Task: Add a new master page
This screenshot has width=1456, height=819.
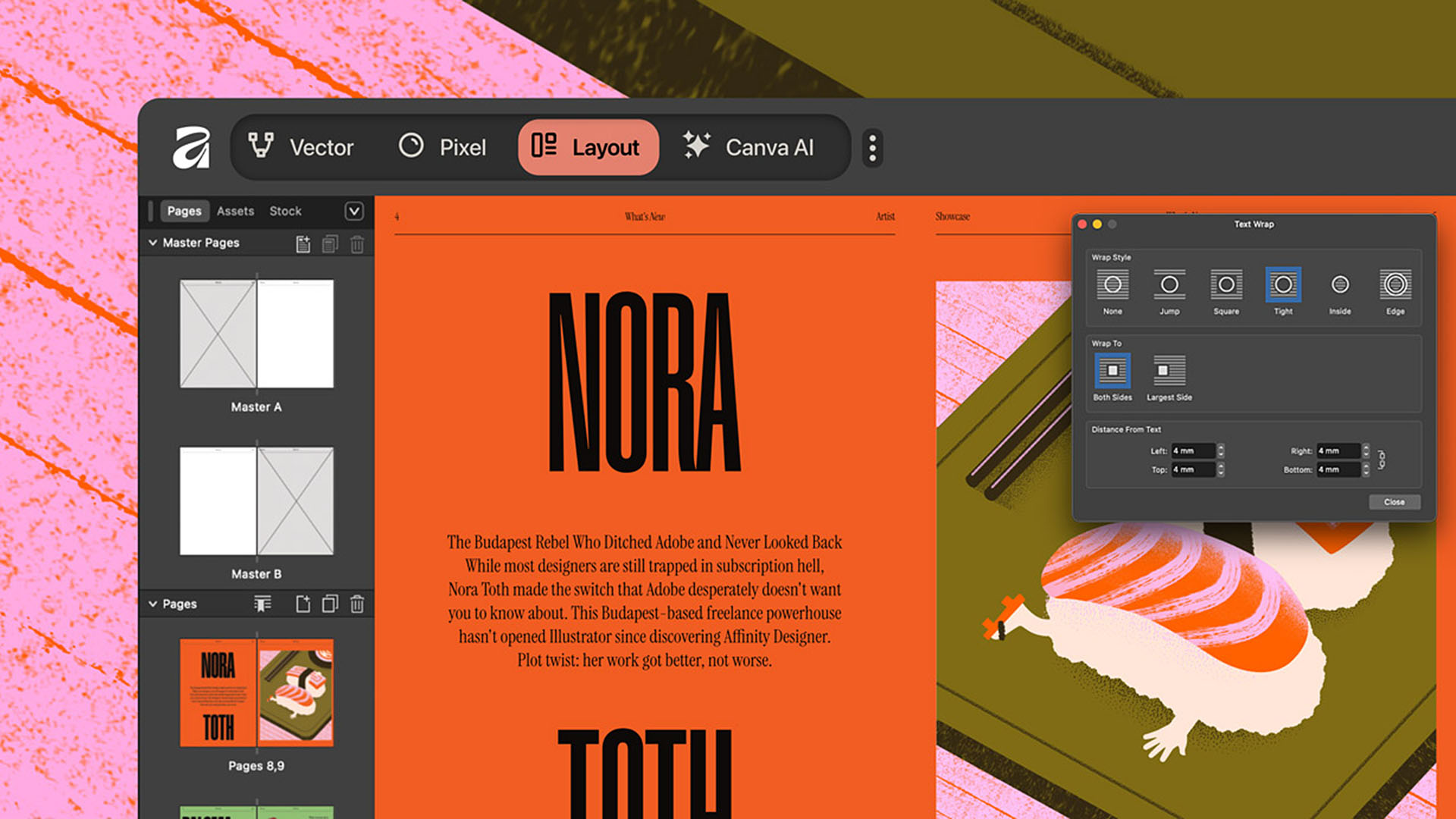Action: 303,244
